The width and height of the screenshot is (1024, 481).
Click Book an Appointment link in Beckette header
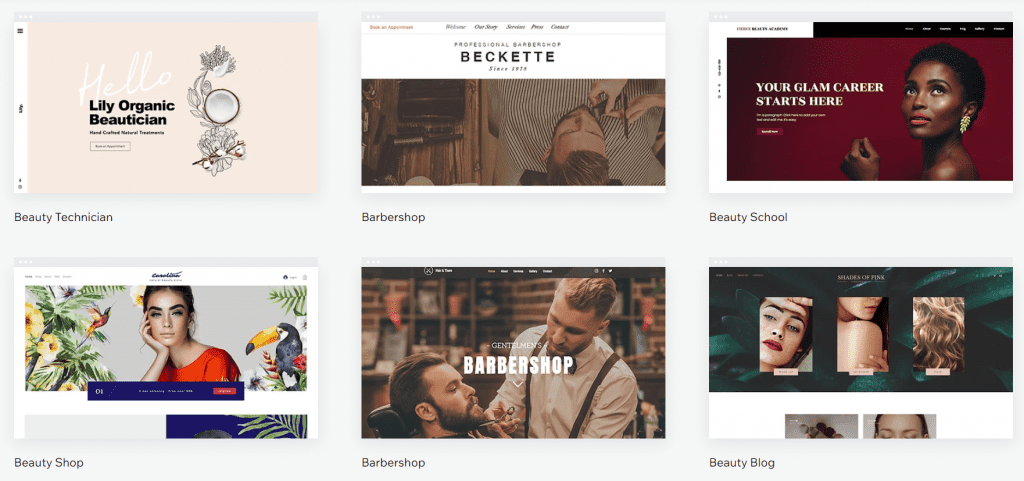(392, 27)
